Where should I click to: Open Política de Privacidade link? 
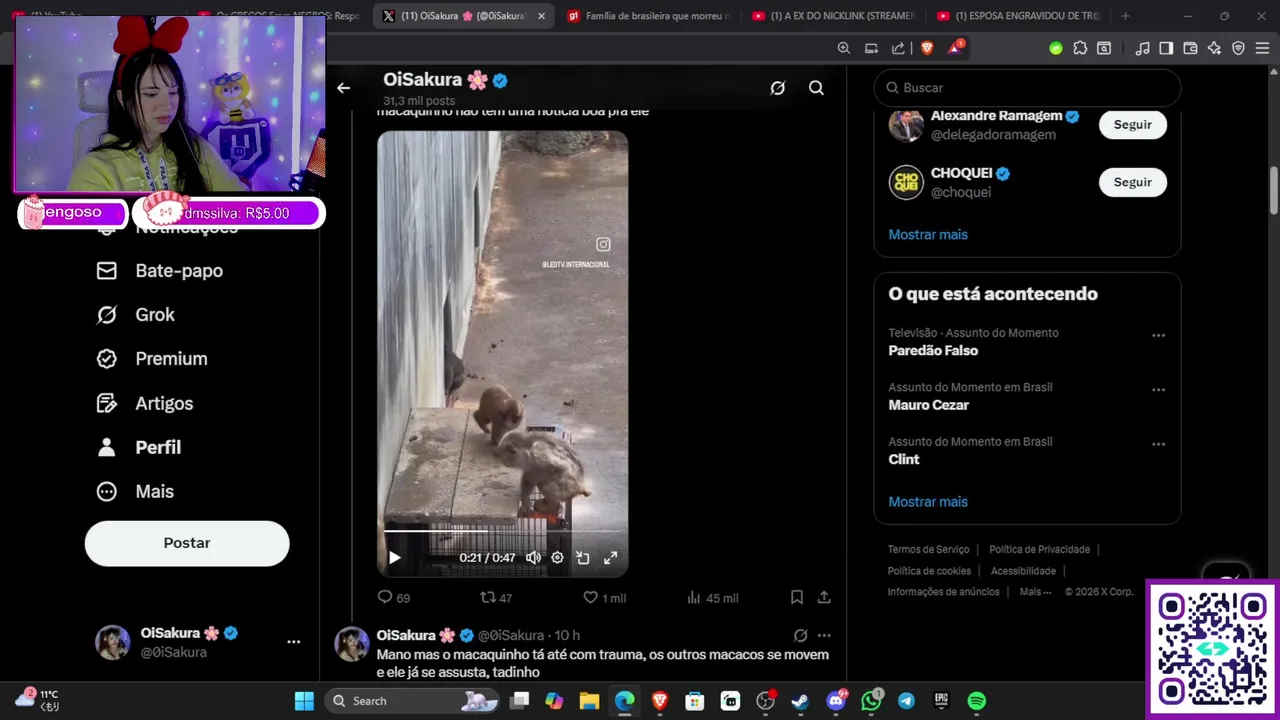coord(1039,549)
